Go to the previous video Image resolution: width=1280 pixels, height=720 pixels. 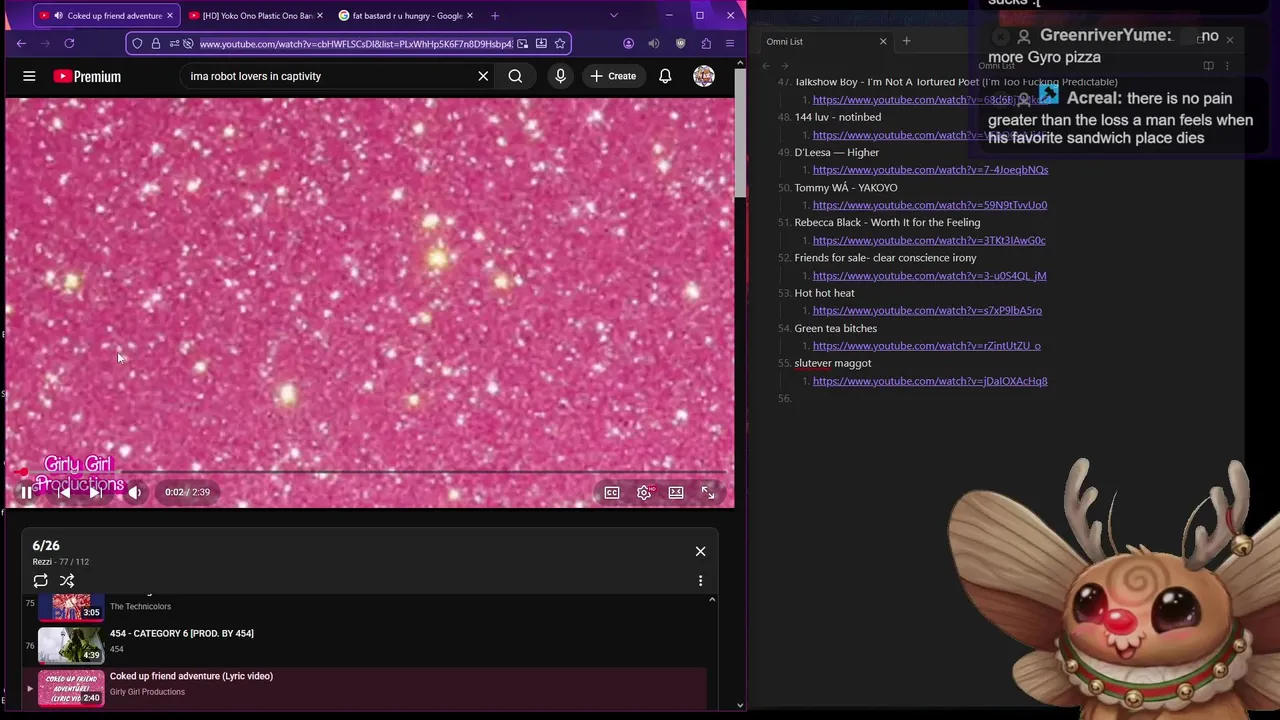(x=63, y=492)
